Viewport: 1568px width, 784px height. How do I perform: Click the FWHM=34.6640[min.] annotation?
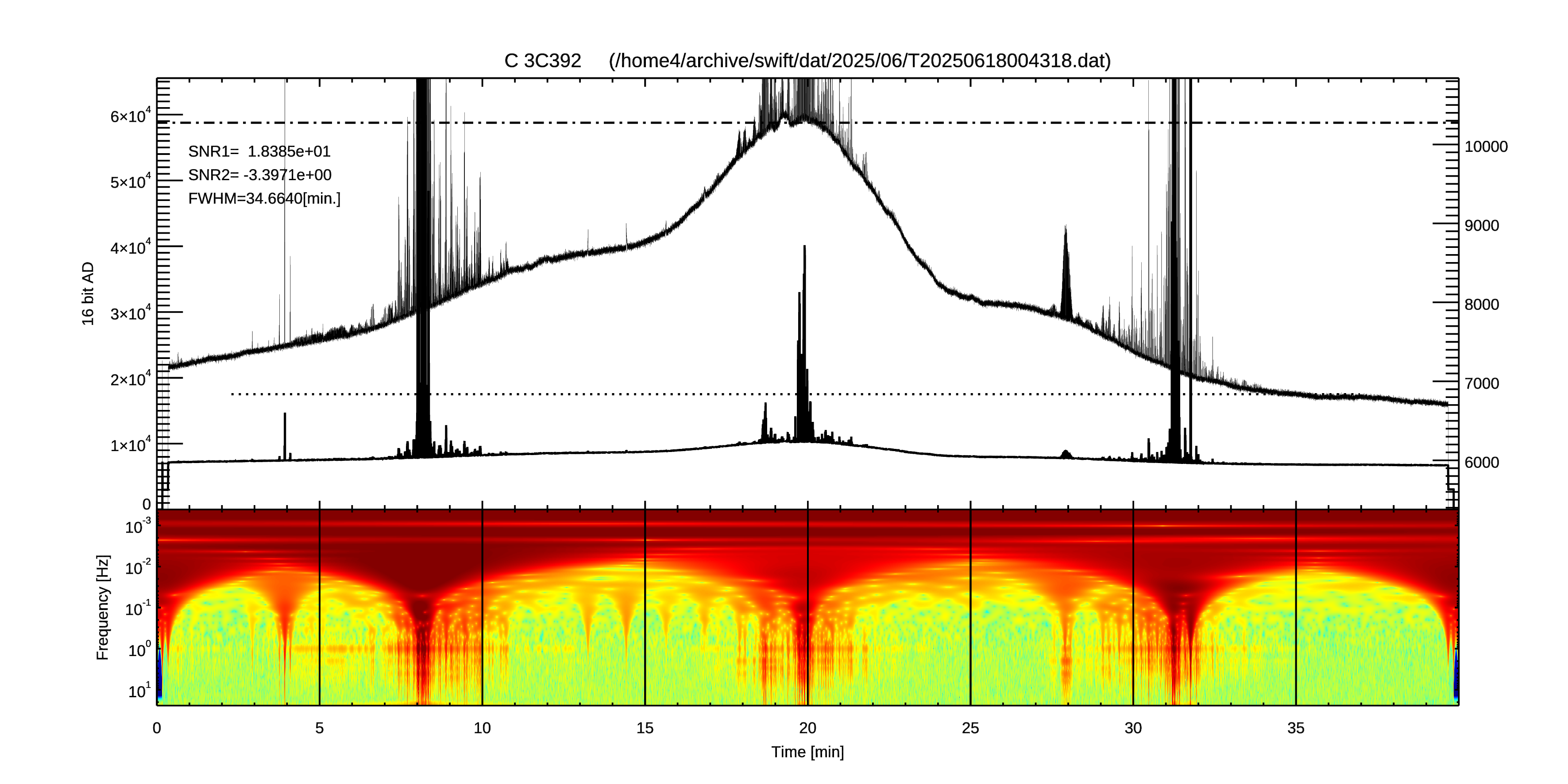264,198
